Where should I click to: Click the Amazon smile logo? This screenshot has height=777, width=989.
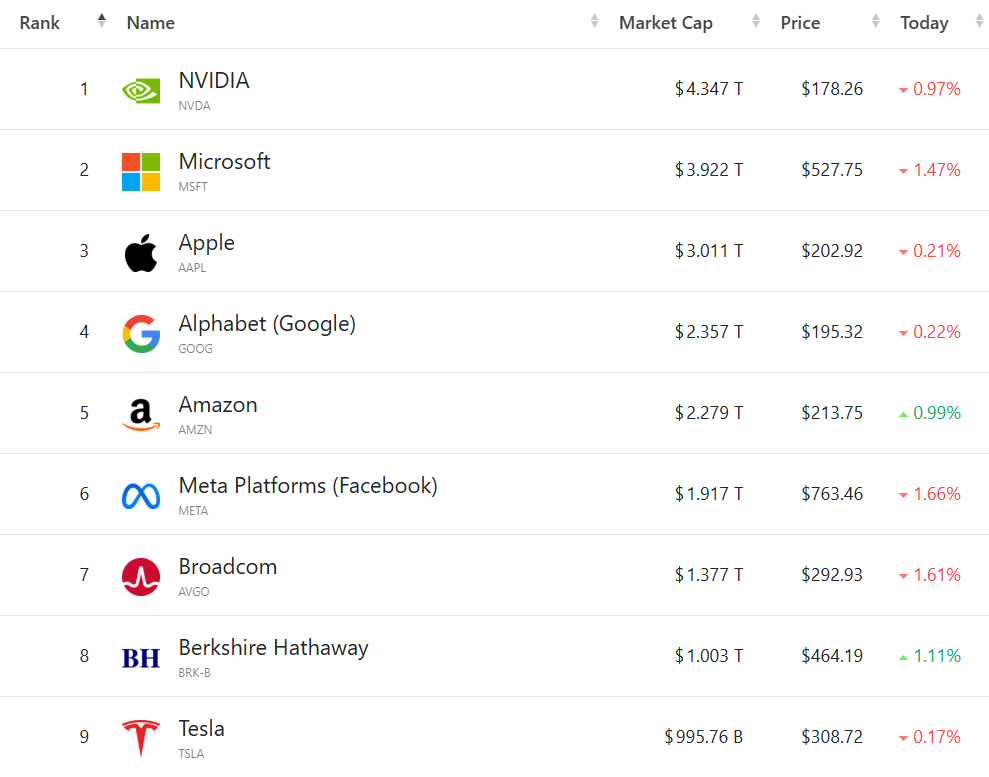point(141,414)
